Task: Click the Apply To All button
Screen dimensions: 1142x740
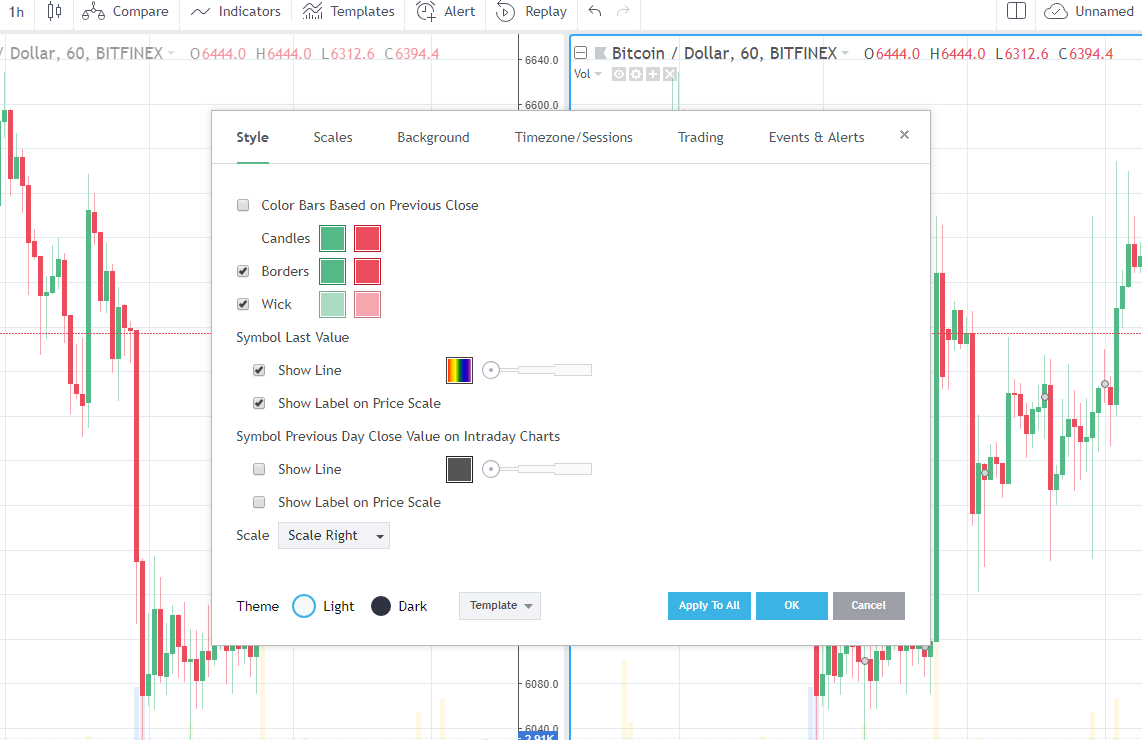Action: coord(709,606)
